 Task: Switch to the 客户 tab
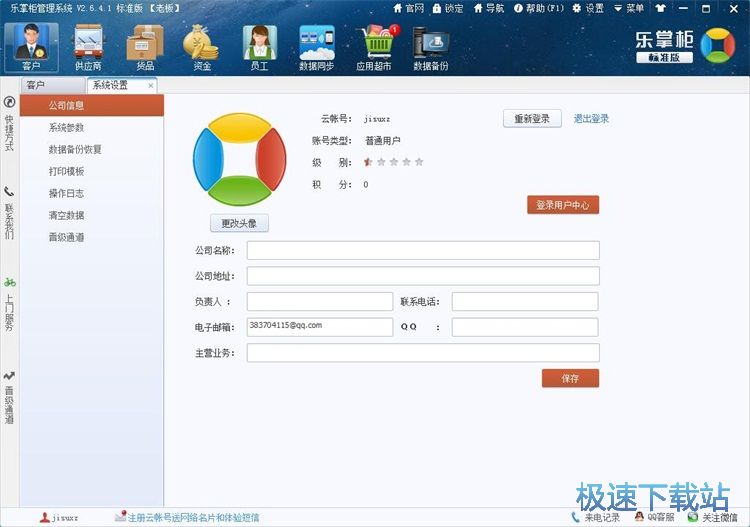pyautogui.click(x=53, y=85)
